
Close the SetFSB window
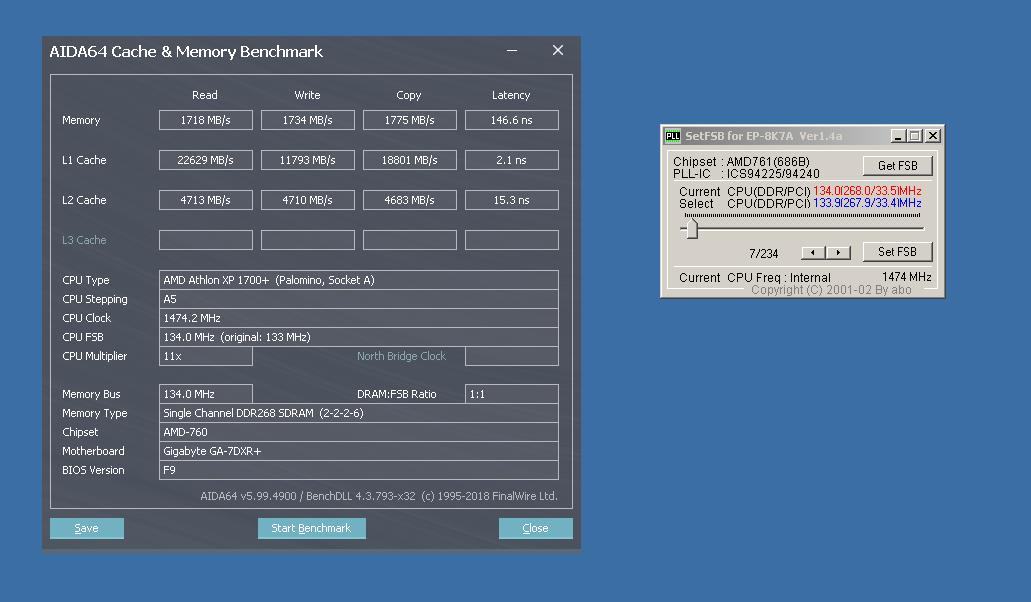(x=933, y=136)
